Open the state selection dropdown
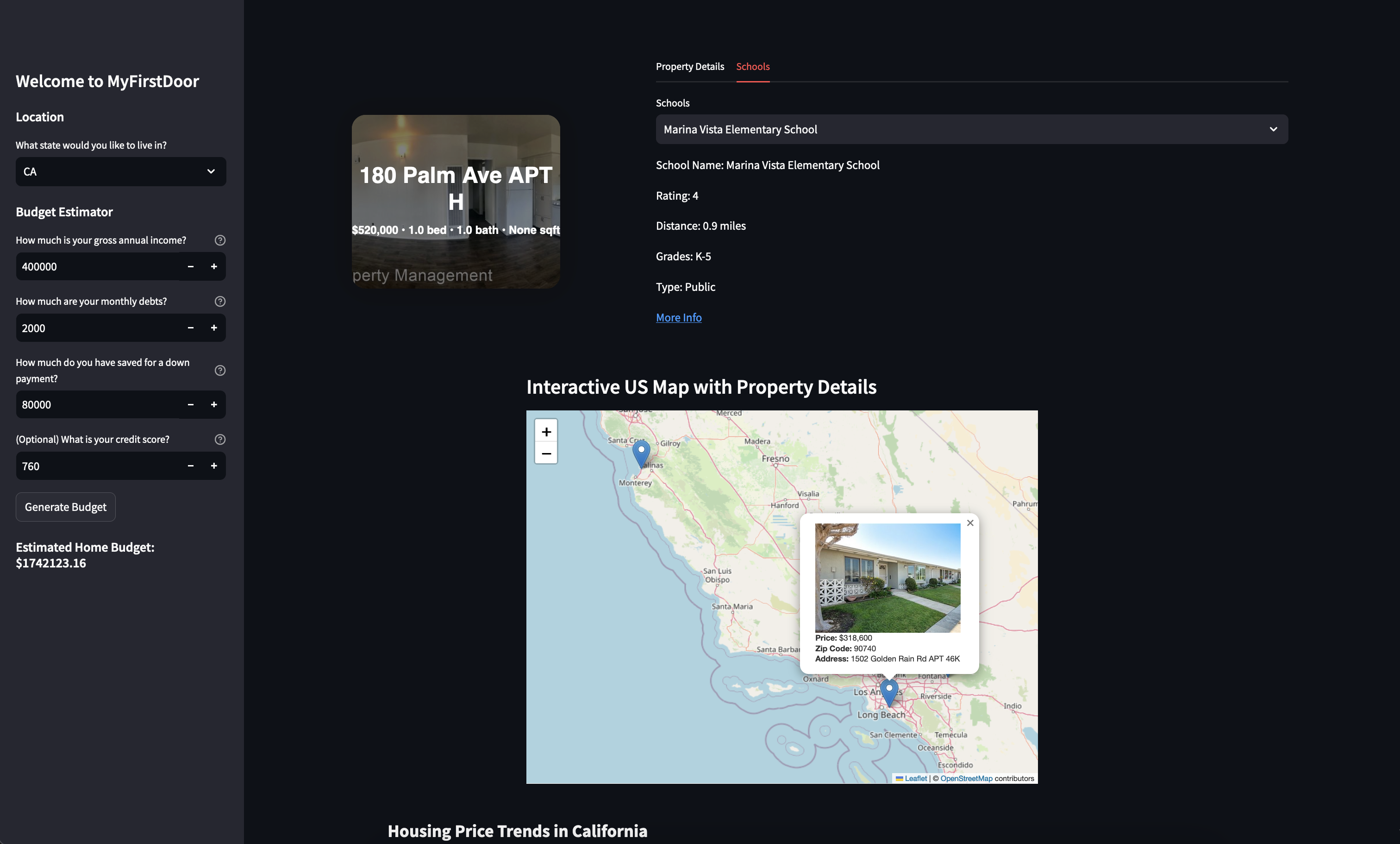 [120, 172]
